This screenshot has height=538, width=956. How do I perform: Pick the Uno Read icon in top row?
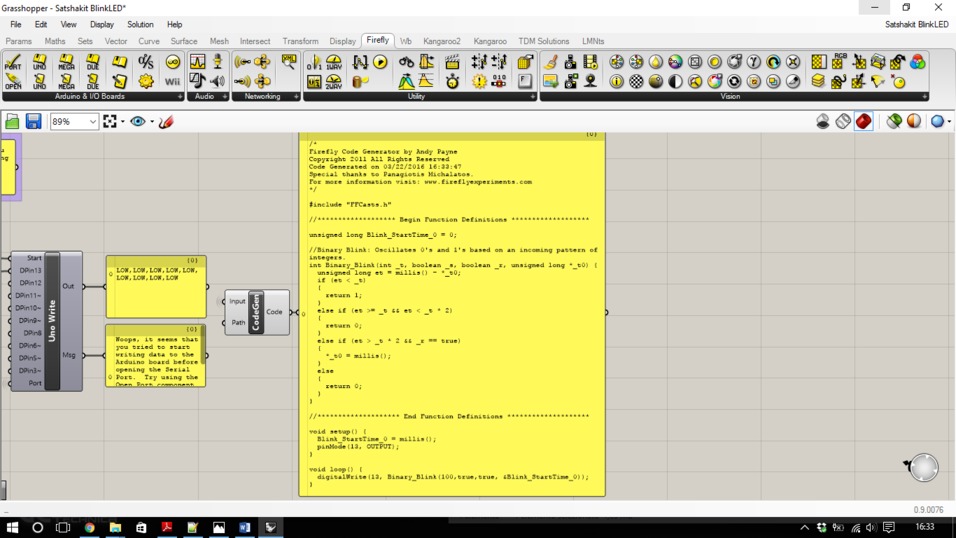click(40, 62)
